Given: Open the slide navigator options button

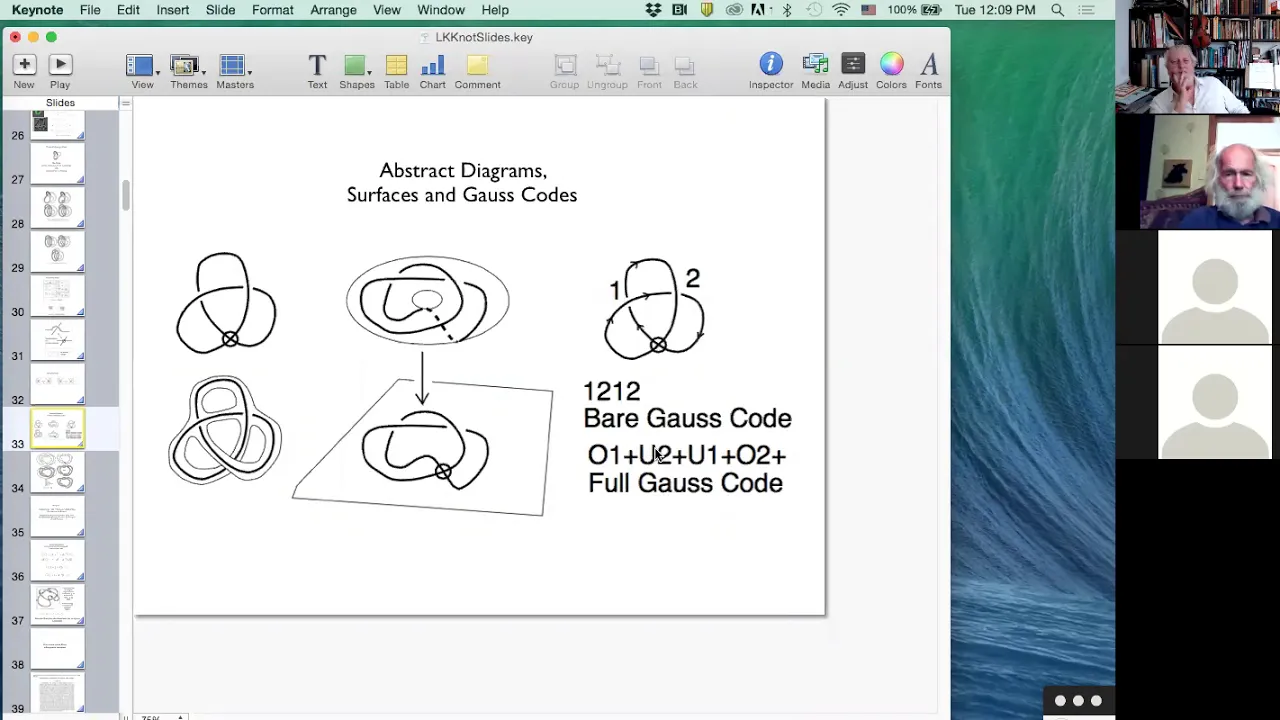Looking at the screenshot, I should (x=125, y=103).
